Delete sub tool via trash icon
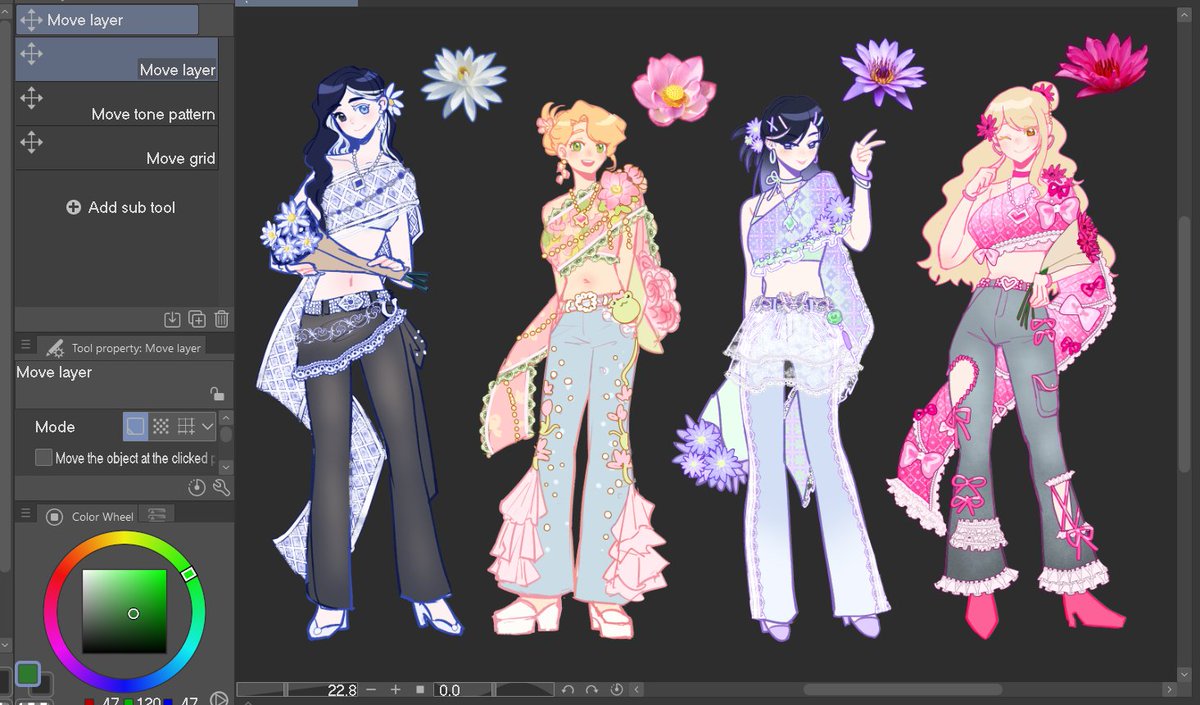This screenshot has width=1200, height=705. (x=222, y=319)
